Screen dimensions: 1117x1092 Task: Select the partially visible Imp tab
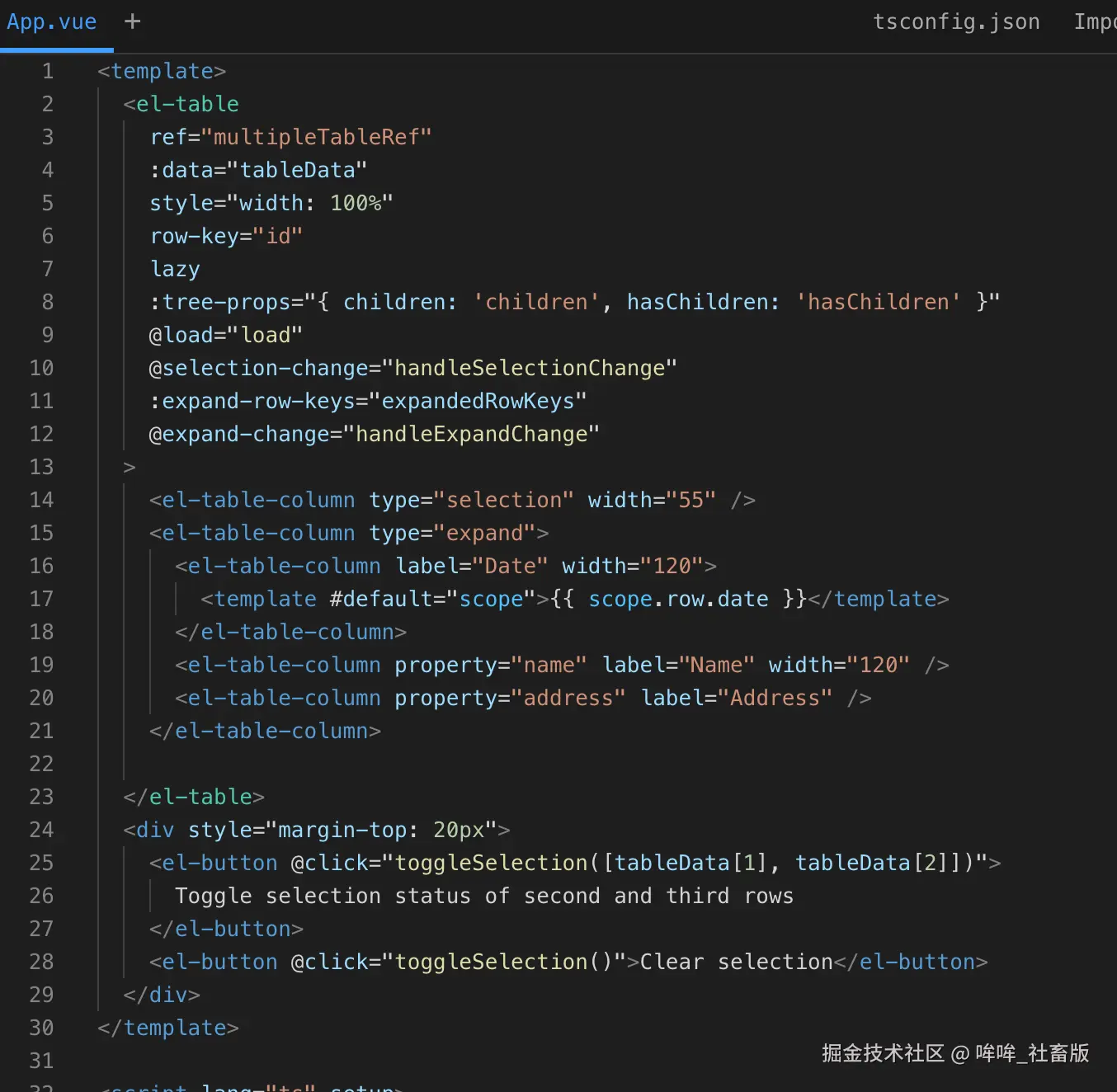tap(1094, 21)
